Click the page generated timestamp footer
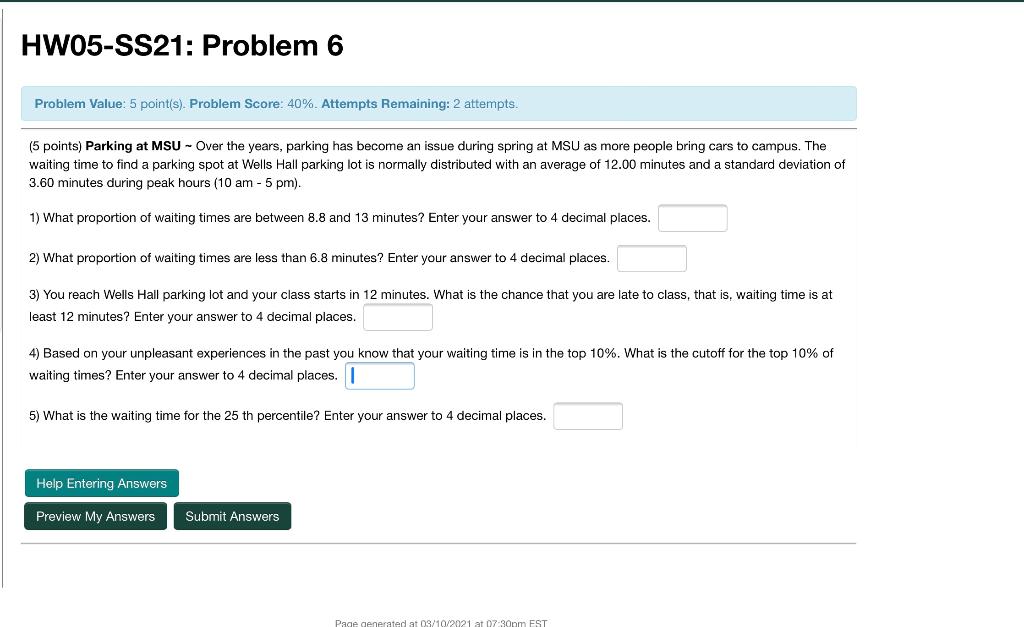The width and height of the screenshot is (1024, 627). click(440, 622)
